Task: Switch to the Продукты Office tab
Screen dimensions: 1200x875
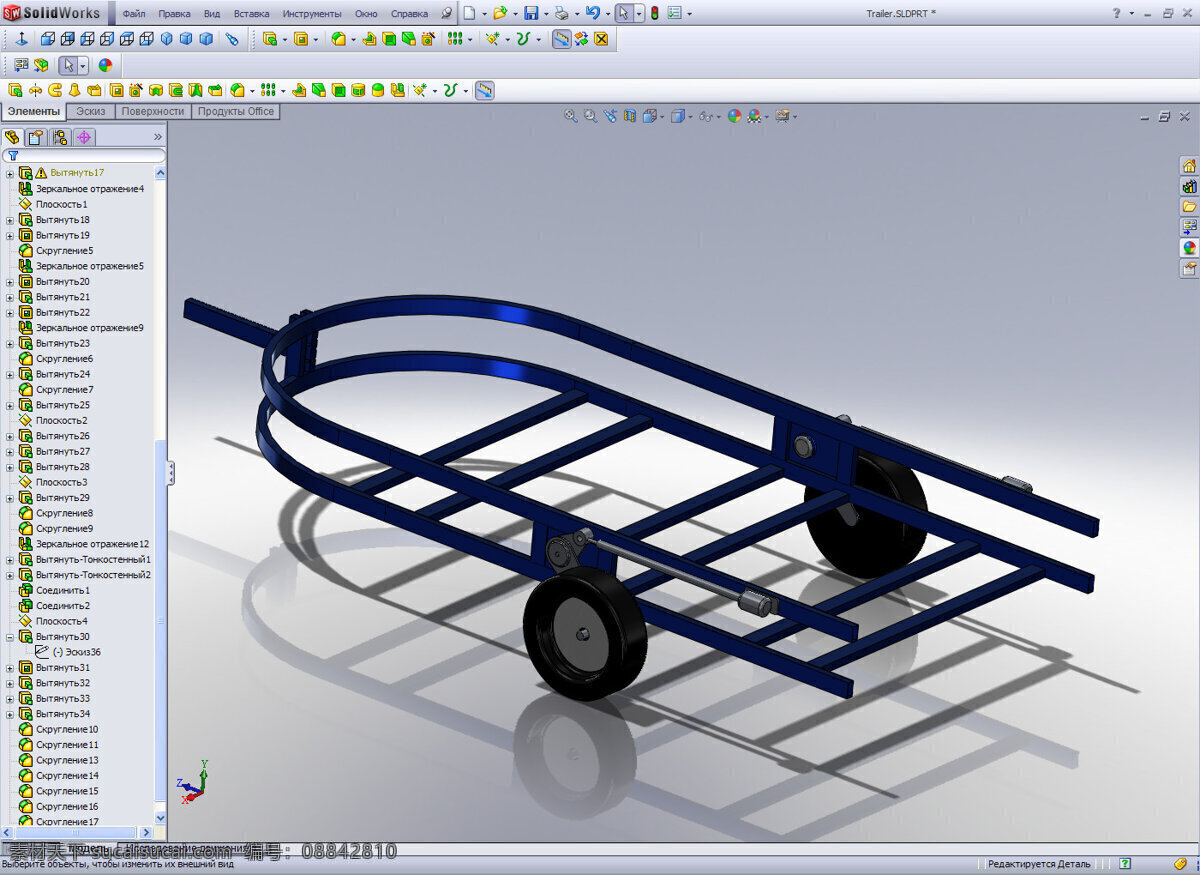Action: click(235, 111)
